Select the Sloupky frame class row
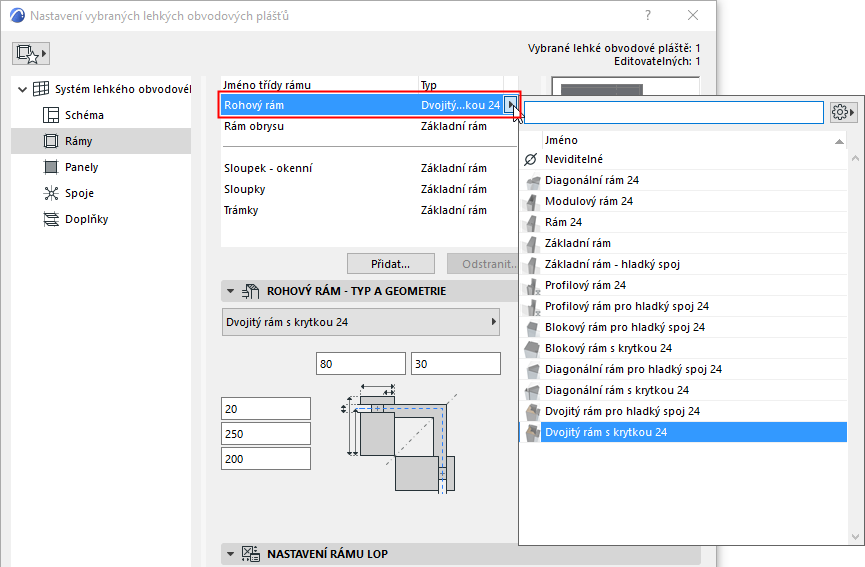Viewport: 865px width, 567px height. click(369, 189)
